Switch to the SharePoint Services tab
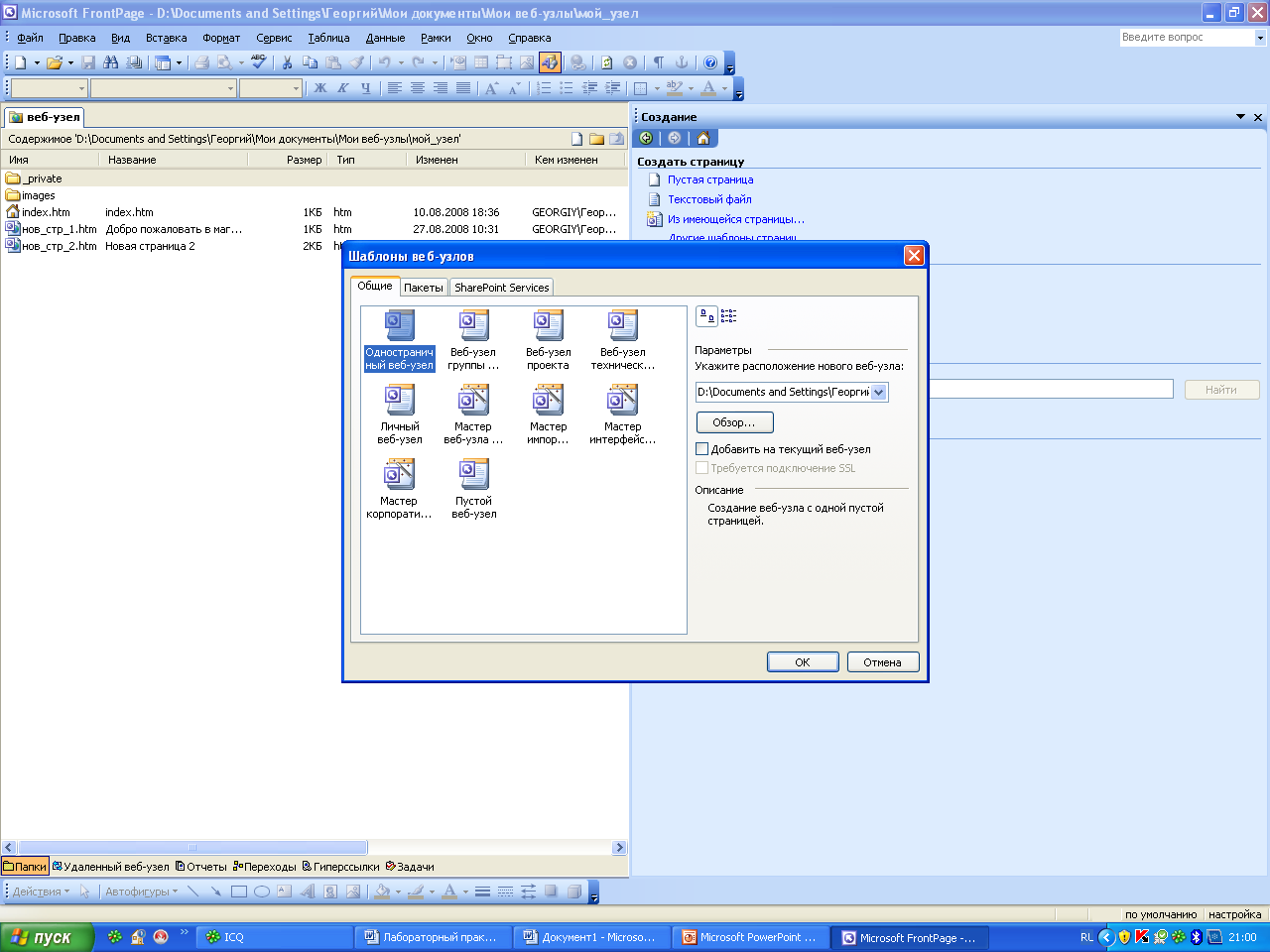 [x=502, y=288]
